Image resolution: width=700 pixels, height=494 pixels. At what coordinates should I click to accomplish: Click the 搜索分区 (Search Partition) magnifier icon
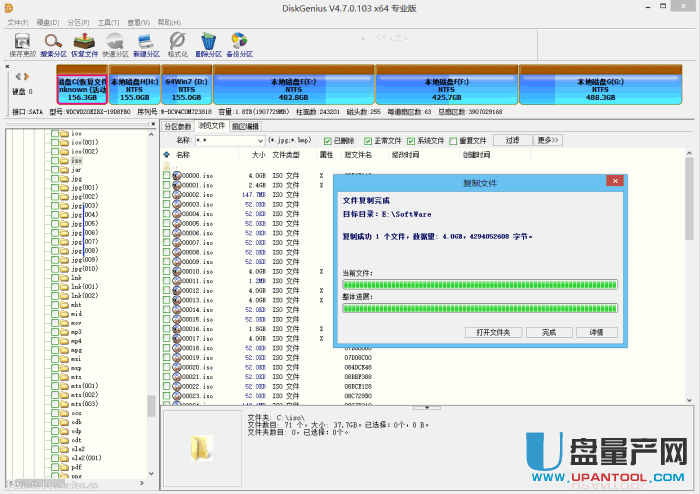[x=53, y=43]
